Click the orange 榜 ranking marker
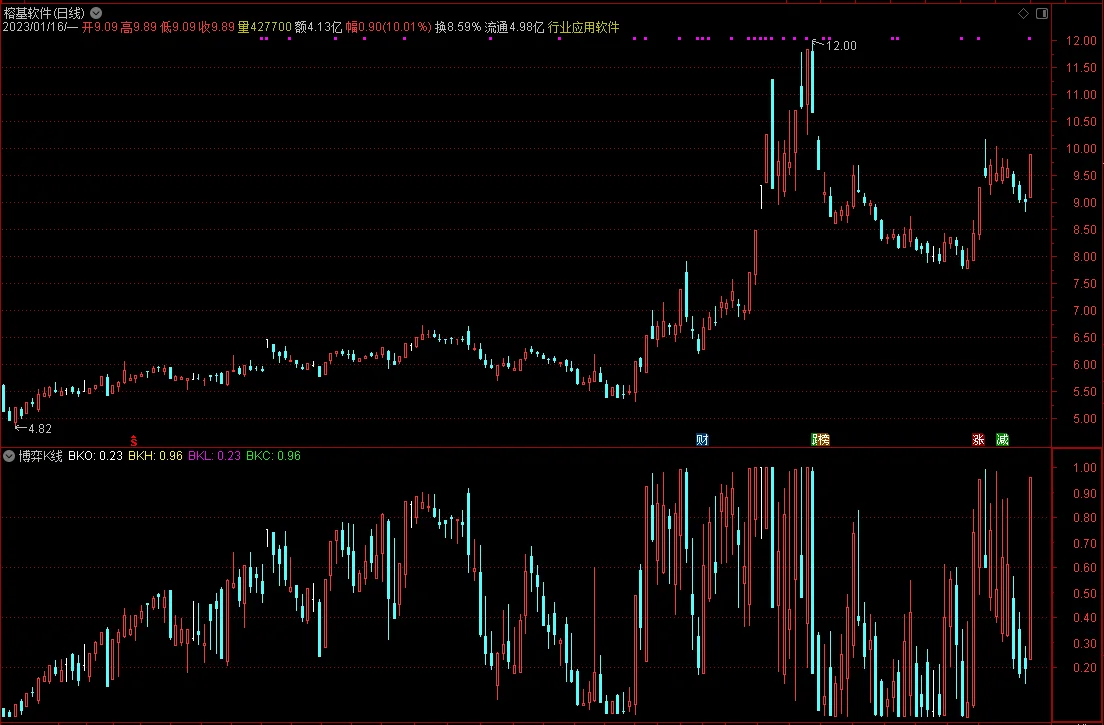 click(824, 439)
